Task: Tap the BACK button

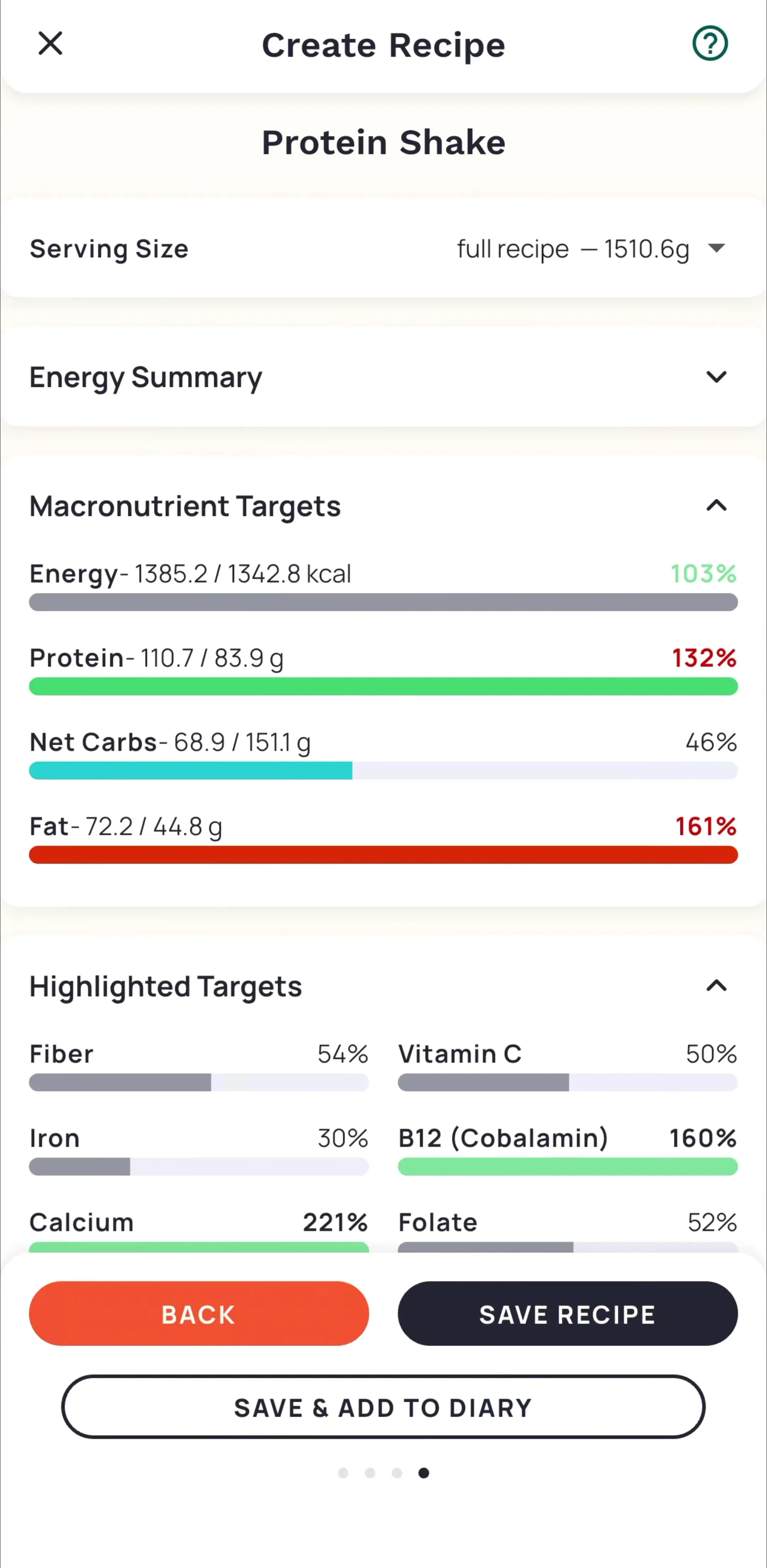Action: pos(199,1314)
